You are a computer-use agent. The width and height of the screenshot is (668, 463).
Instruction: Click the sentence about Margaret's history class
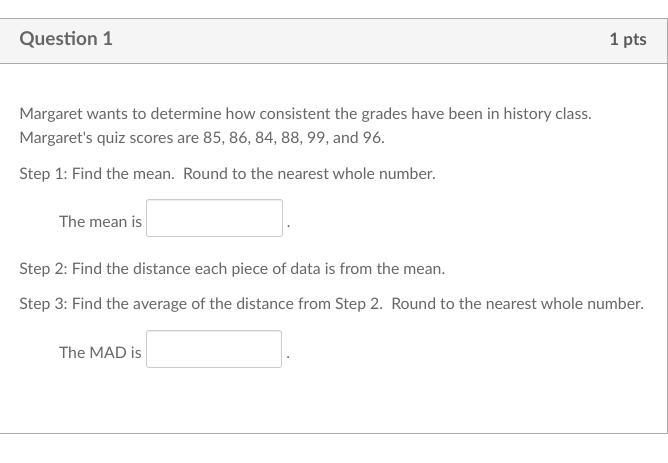pyautogui.click(x=305, y=114)
